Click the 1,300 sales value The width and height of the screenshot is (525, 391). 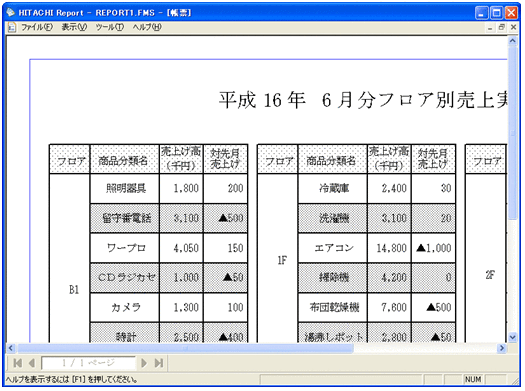186,308
